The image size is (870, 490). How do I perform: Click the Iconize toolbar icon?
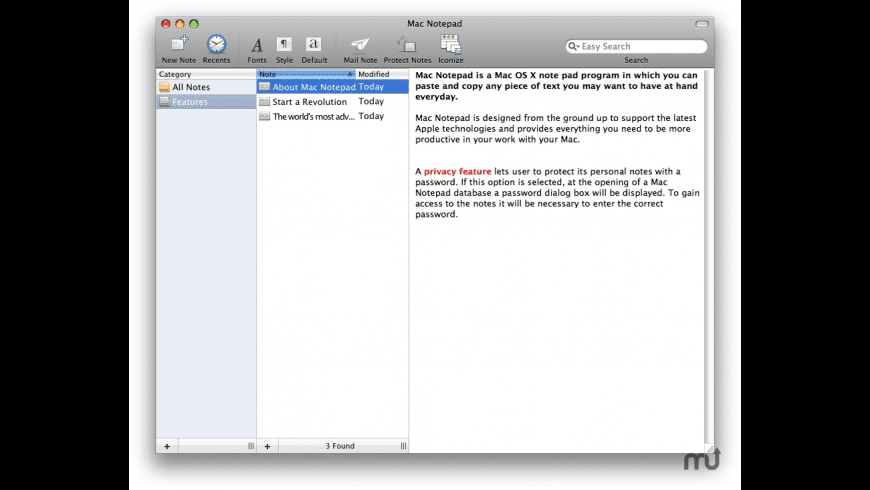point(451,44)
